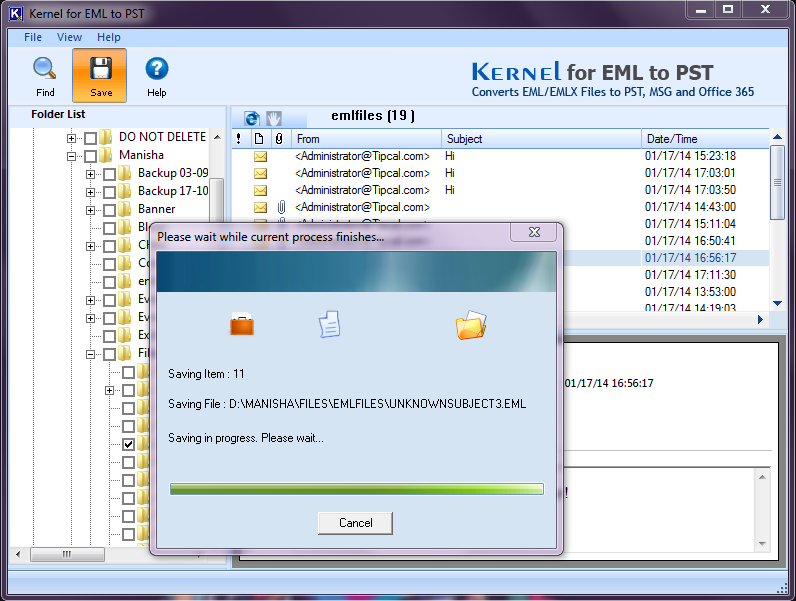Check the Banner folder checkbox
This screenshot has width=796, height=601.
pyautogui.click(x=109, y=210)
